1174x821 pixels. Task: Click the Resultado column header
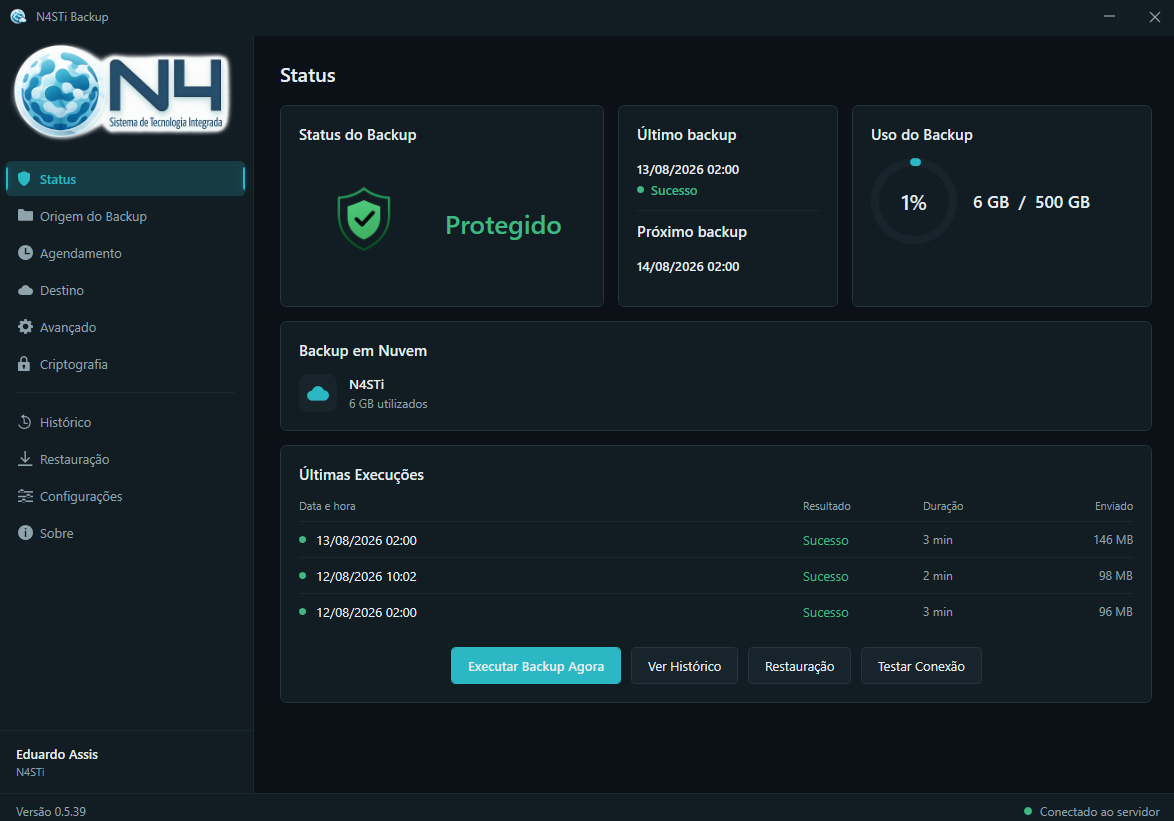[x=827, y=506]
